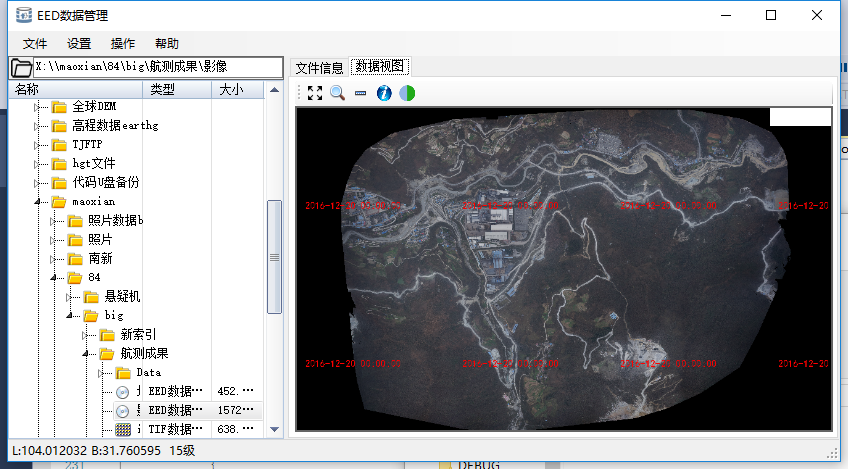Click the open folder icon beside path
This screenshot has width=848, height=469.
click(20, 68)
